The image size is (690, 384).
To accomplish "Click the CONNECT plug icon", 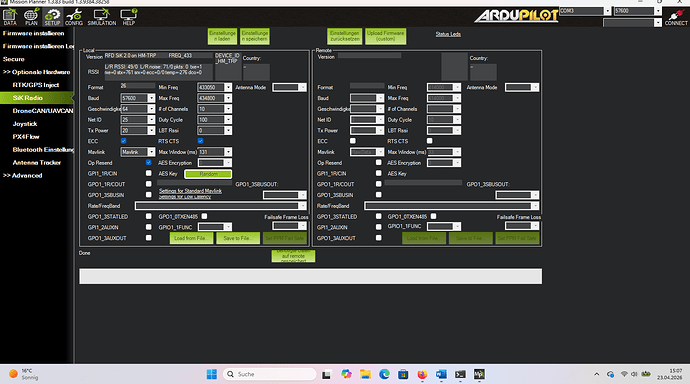I will point(676,17).
